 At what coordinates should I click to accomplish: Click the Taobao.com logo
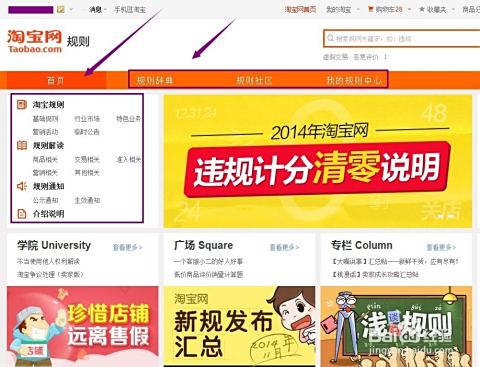coord(34,42)
